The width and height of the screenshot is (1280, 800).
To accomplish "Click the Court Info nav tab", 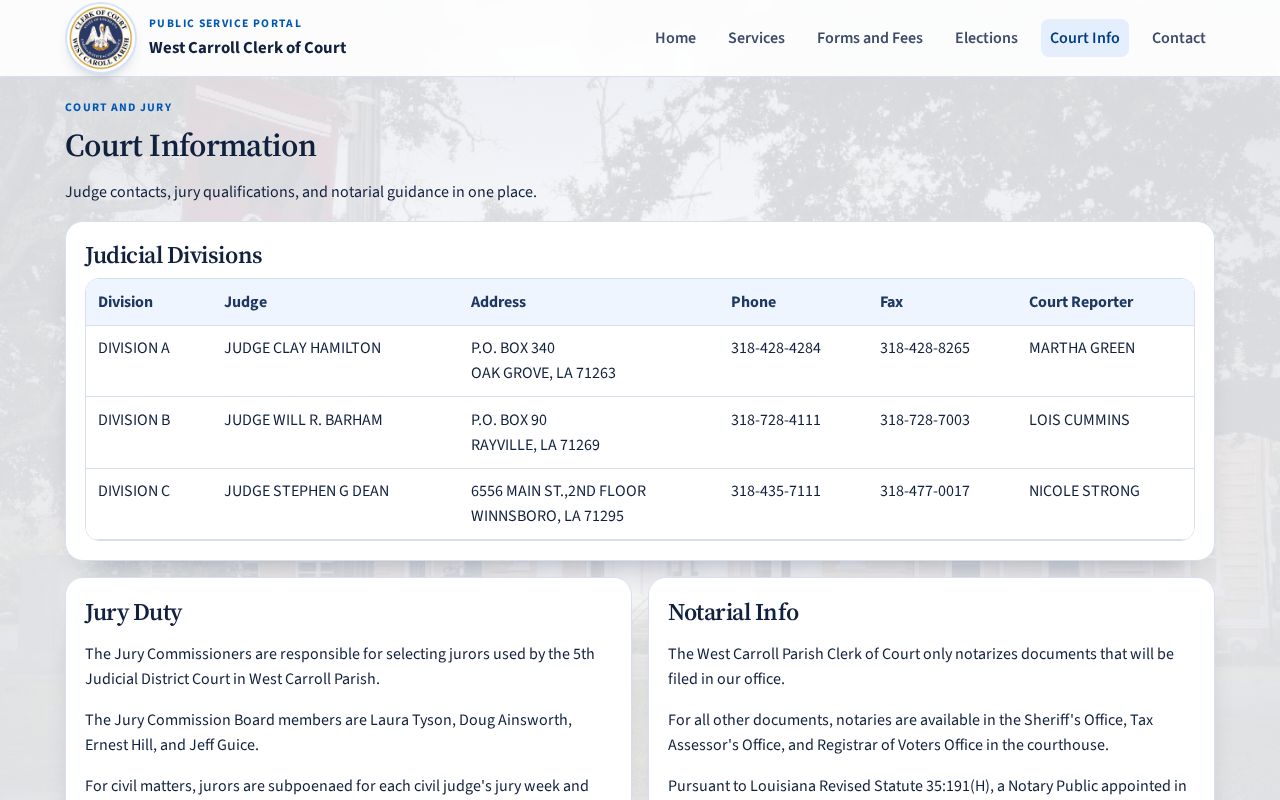I will click(1085, 38).
